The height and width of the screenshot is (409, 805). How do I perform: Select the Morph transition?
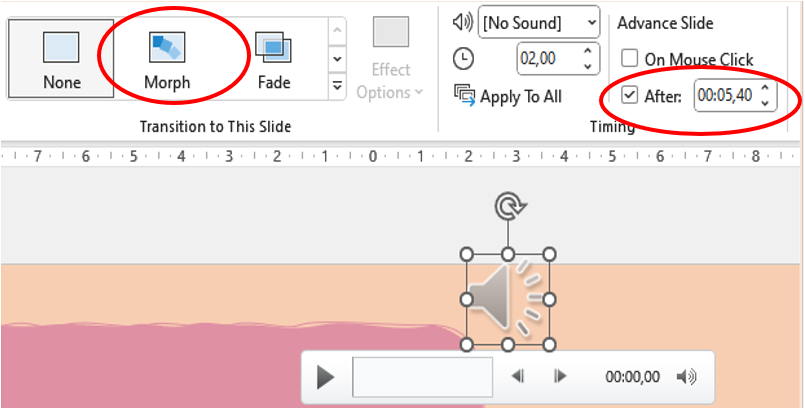click(x=167, y=60)
